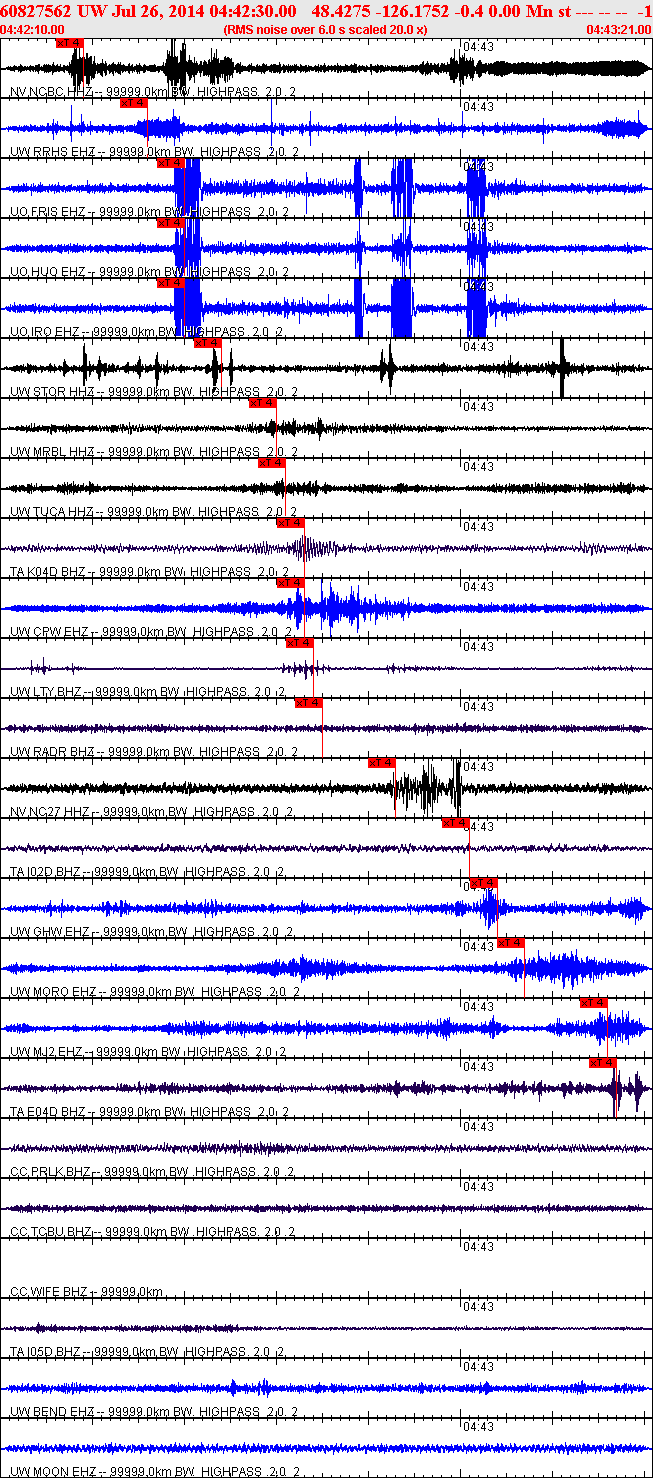Click the RMS noise scaling note

[326, 29]
